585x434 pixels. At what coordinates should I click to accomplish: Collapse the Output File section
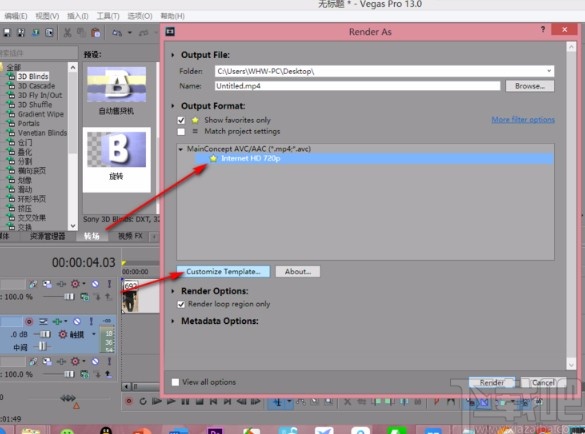(x=173, y=55)
